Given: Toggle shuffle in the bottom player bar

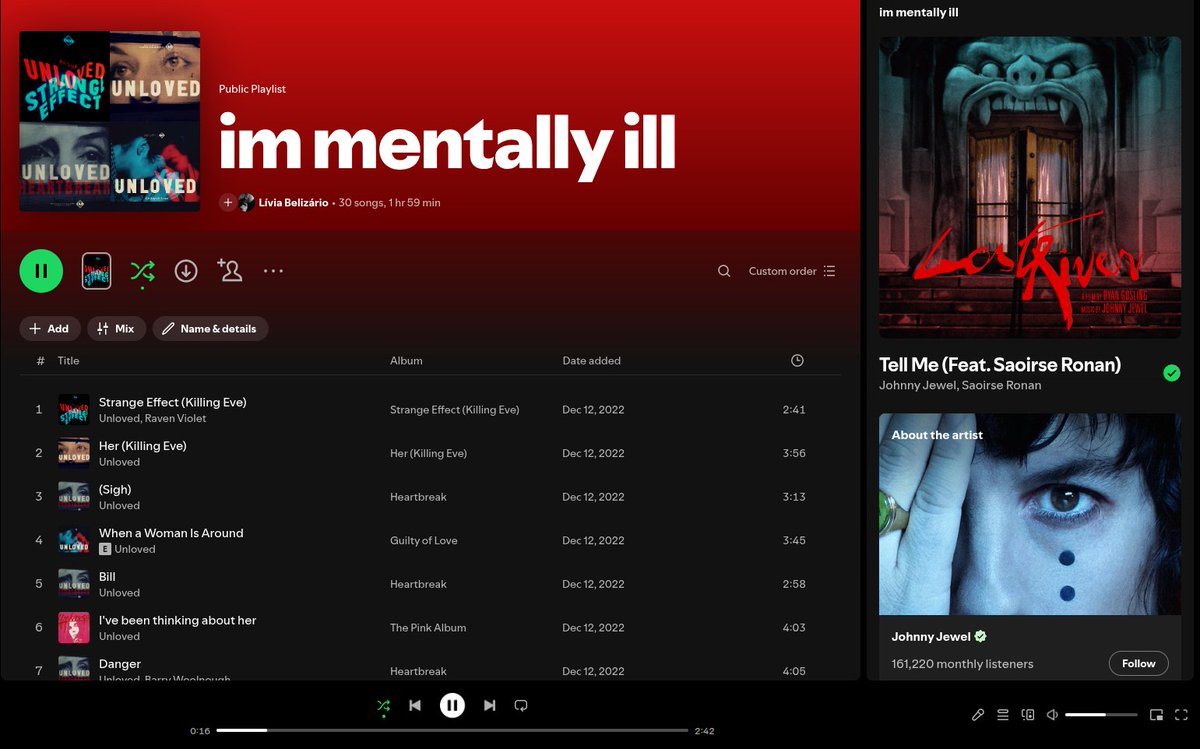Looking at the screenshot, I should point(383,705).
